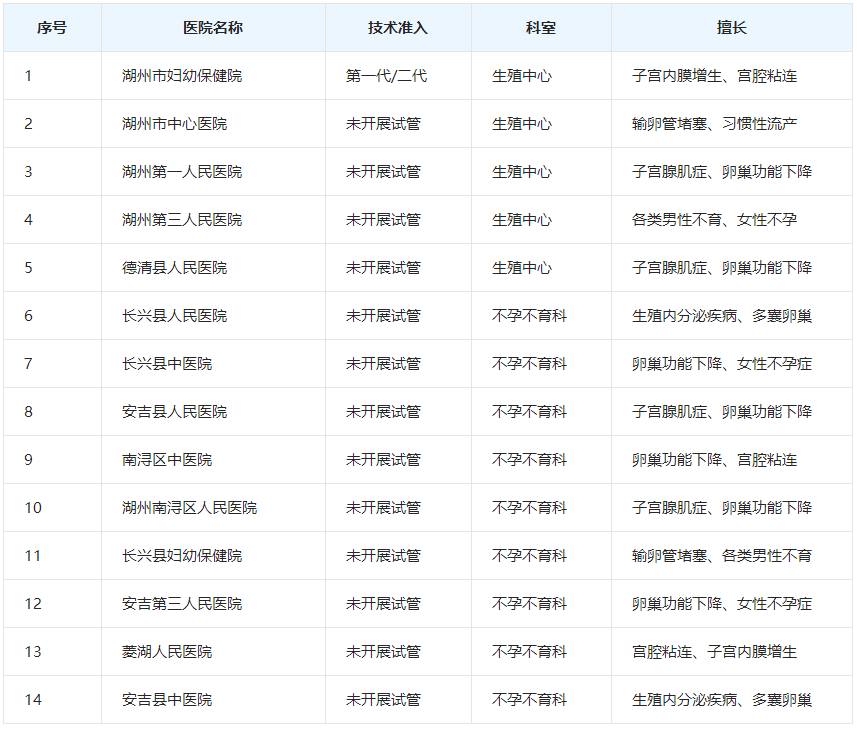Select 子宫内膜增生、宫腔粘连 in row 1
Viewport: 857px width, 729px height.
pos(714,76)
